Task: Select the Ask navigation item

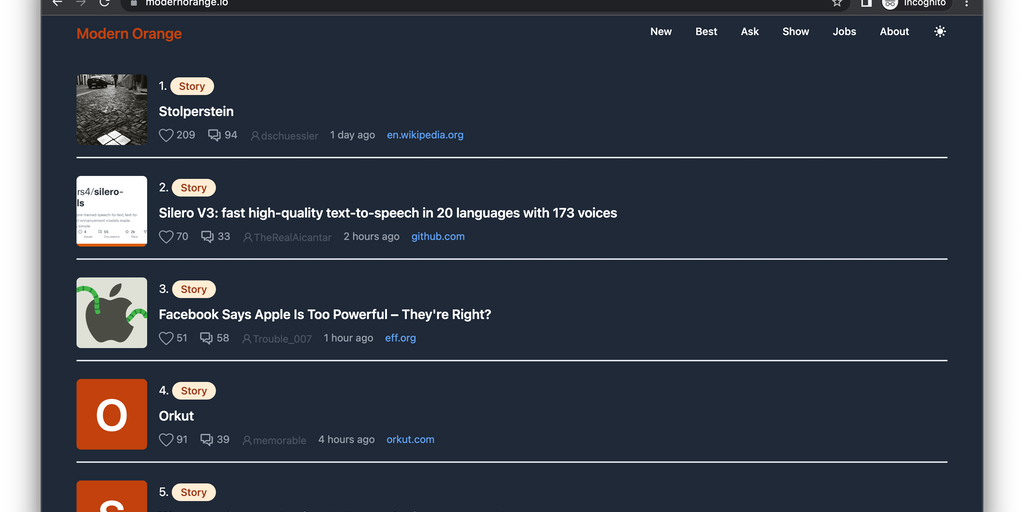Action: point(750,32)
